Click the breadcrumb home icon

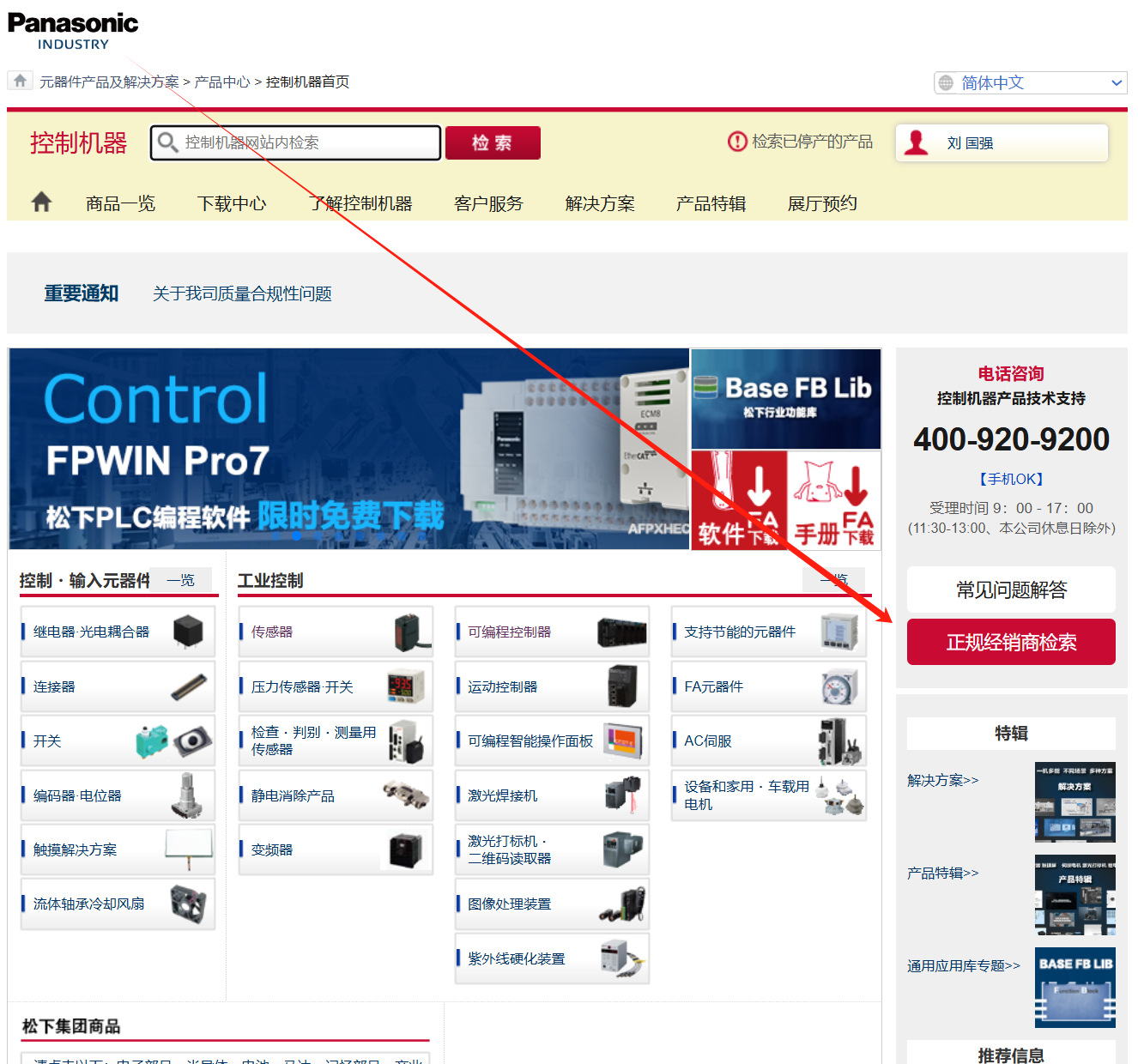[x=20, y=81]
